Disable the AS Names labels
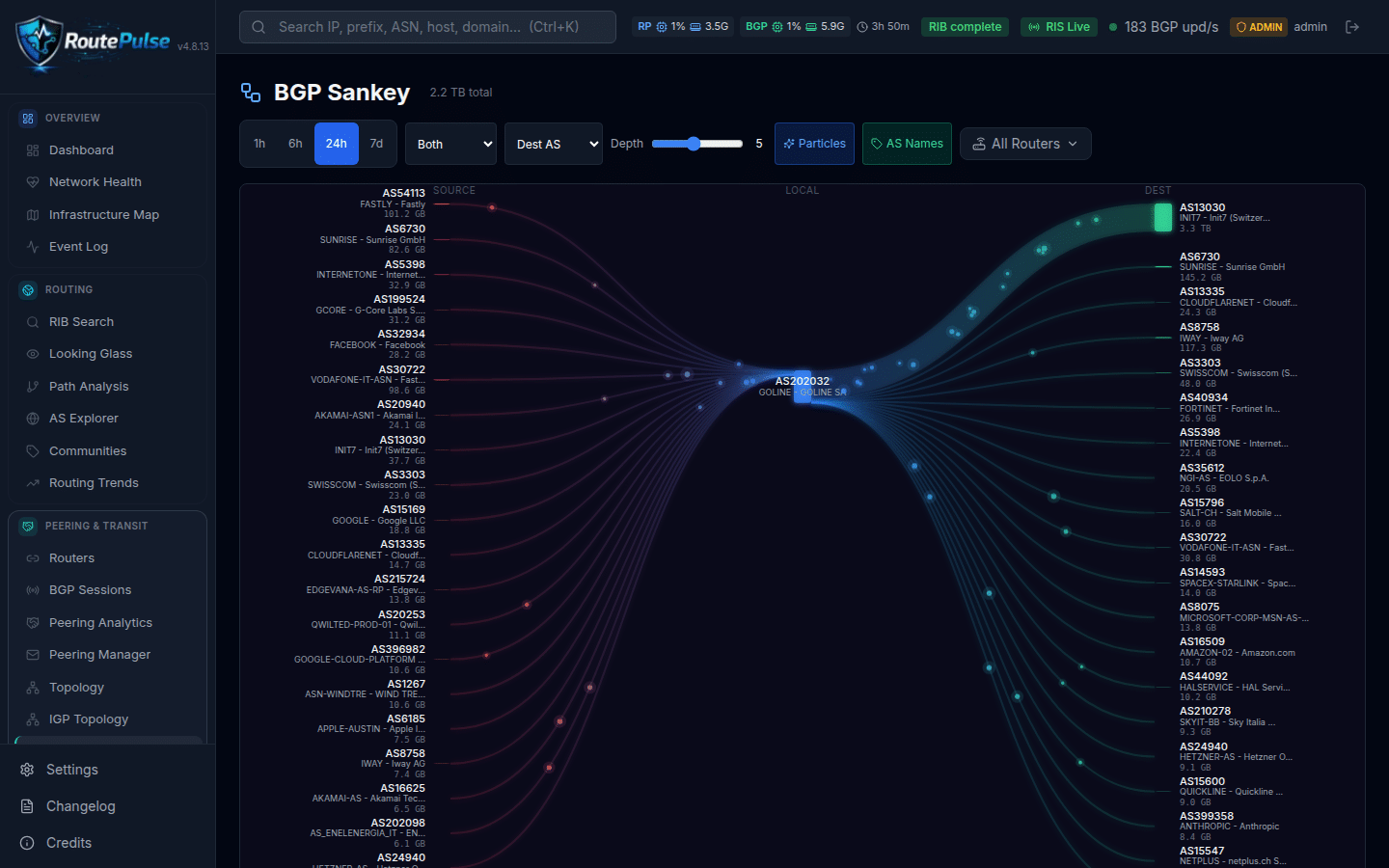Viewport: 1389px width, 868px height. tap(907, 143)
